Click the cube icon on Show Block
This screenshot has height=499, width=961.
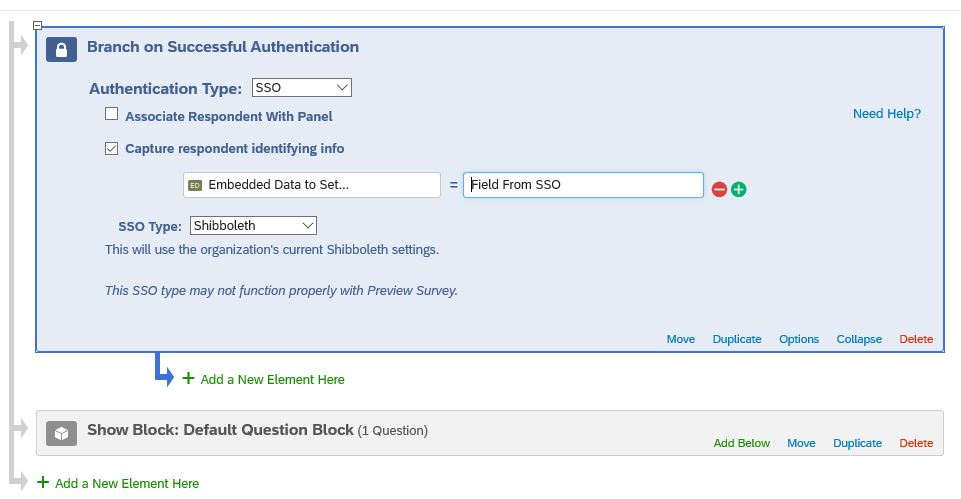62,432
